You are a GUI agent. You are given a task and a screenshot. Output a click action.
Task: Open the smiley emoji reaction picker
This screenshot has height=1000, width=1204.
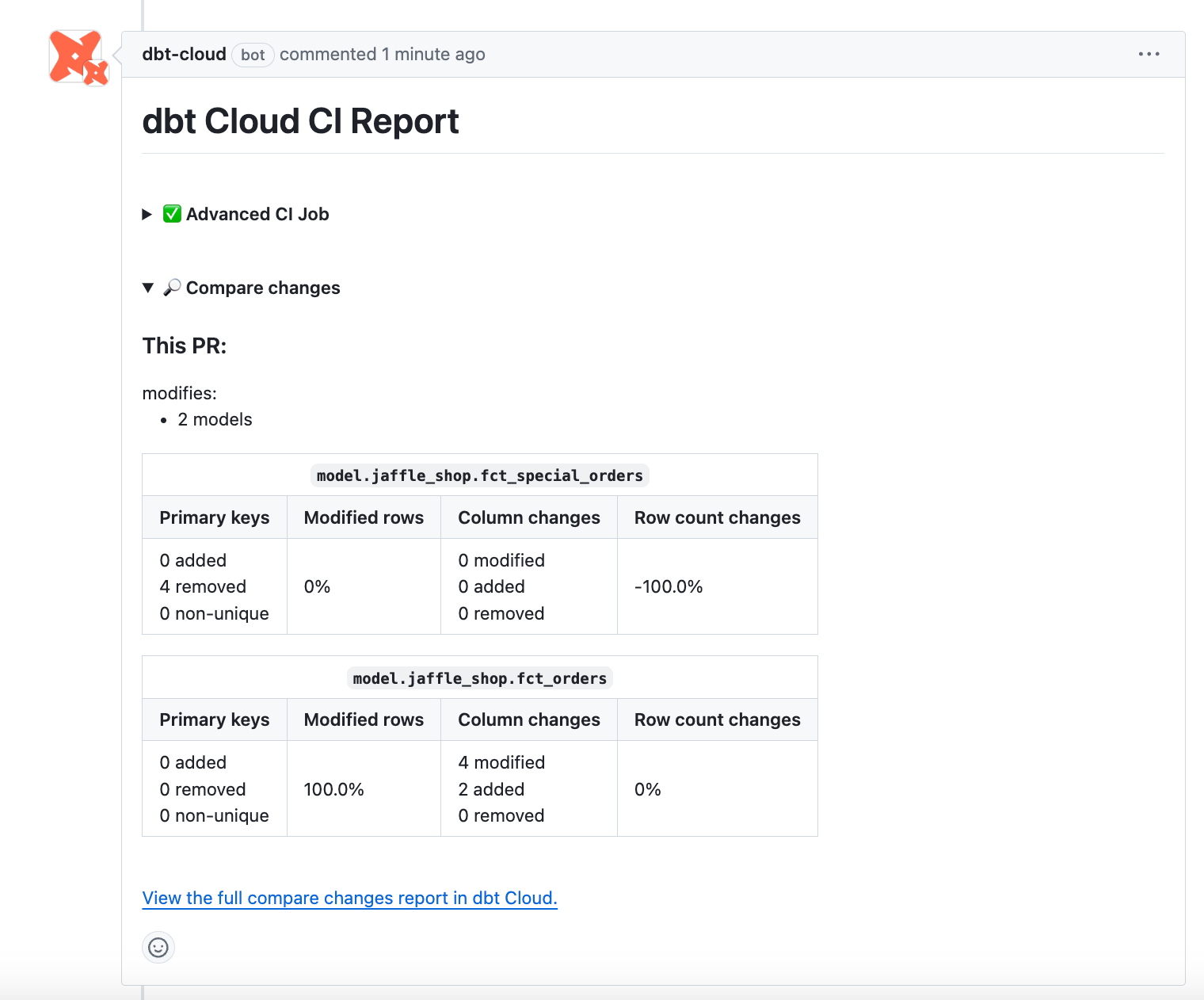[x=158, y=947]
